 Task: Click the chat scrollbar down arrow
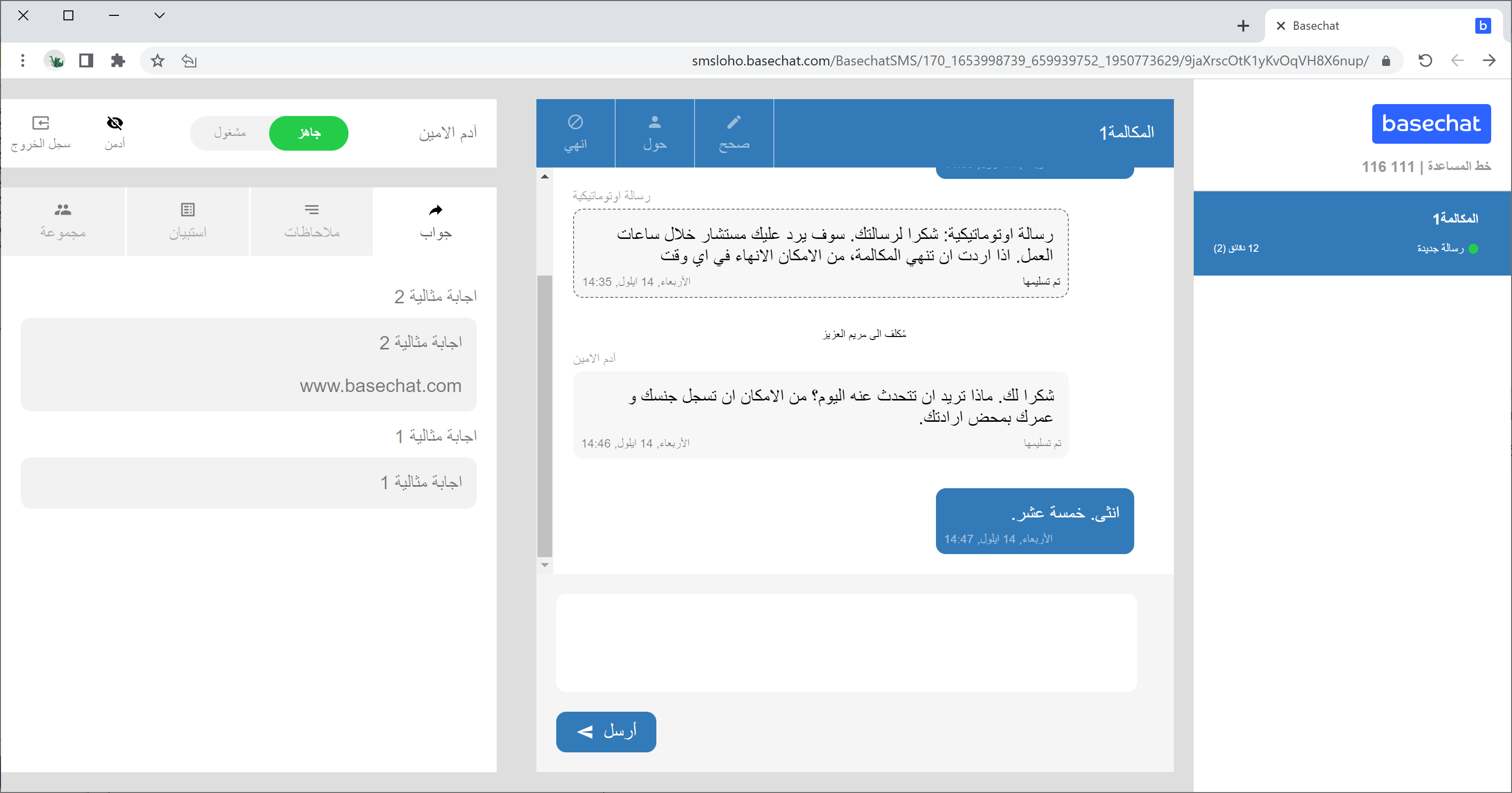[545, 565]
